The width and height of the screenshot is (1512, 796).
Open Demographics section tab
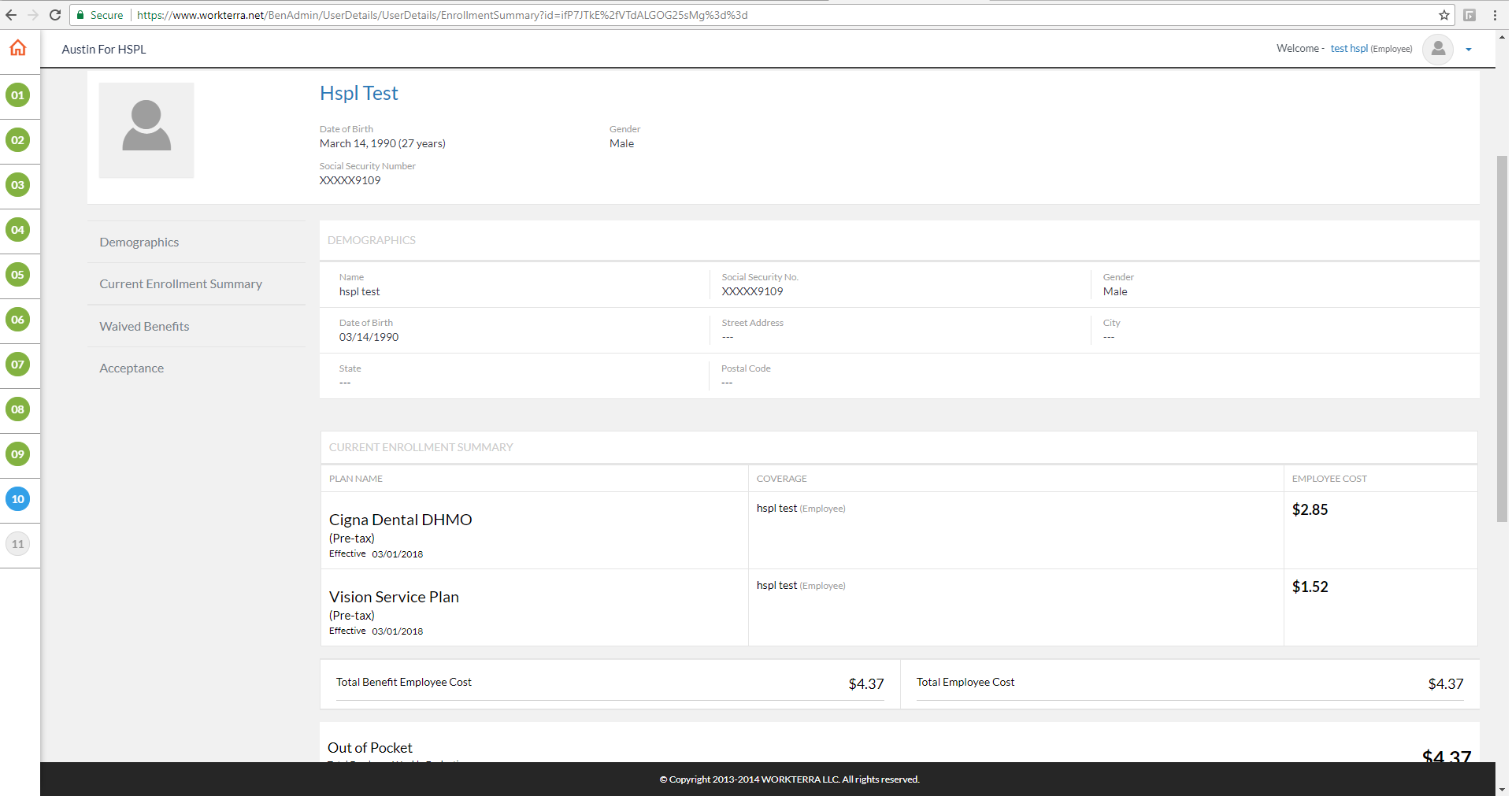pos(139,243)
